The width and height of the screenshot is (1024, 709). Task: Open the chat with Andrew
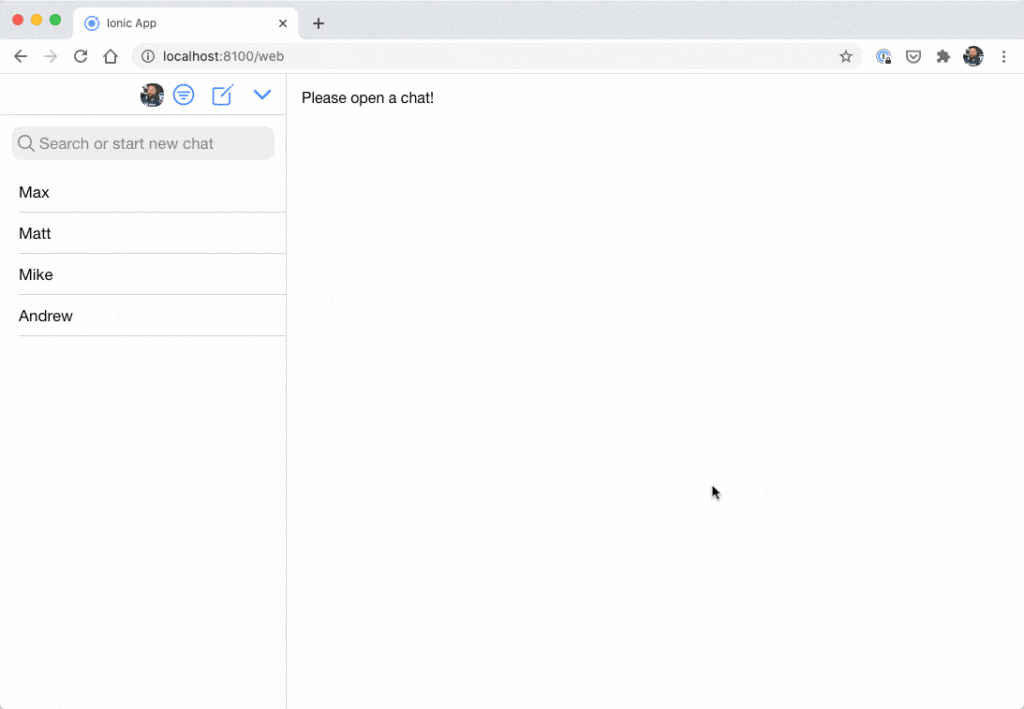click(143, 315)
